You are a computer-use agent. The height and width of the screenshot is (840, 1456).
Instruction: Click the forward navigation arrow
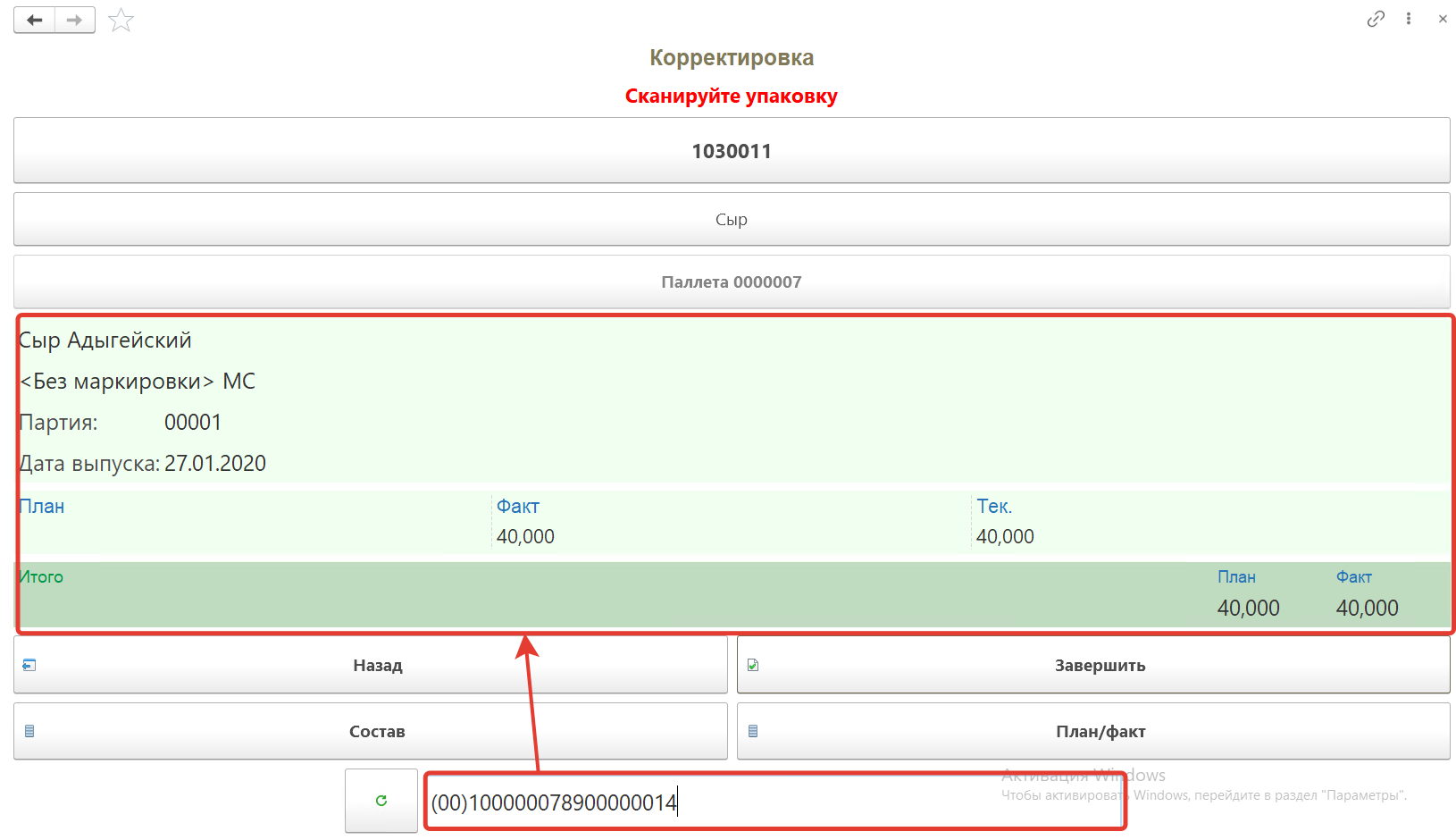point(75,20)
